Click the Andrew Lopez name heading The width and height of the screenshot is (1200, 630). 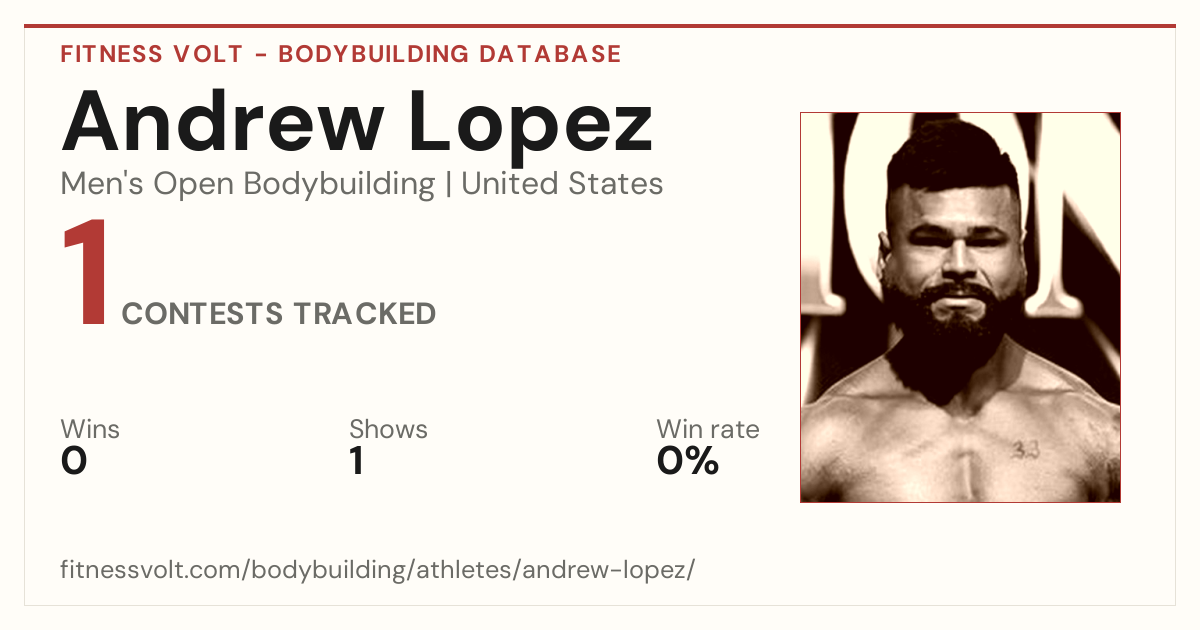[x=358, y=121]
